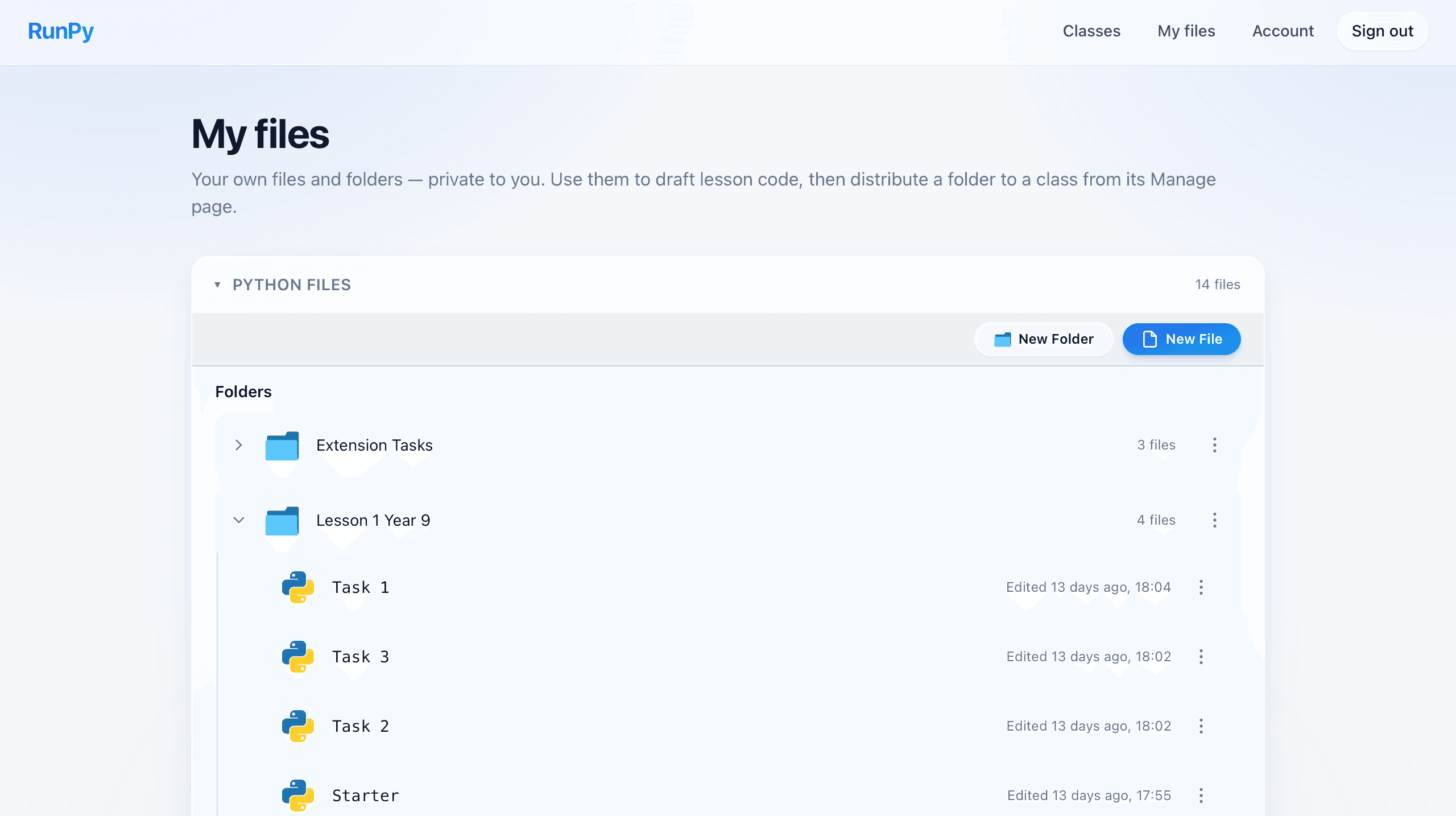Click the document icon in New File button
Viewport: 1456px width, 816px height.
1150,339
